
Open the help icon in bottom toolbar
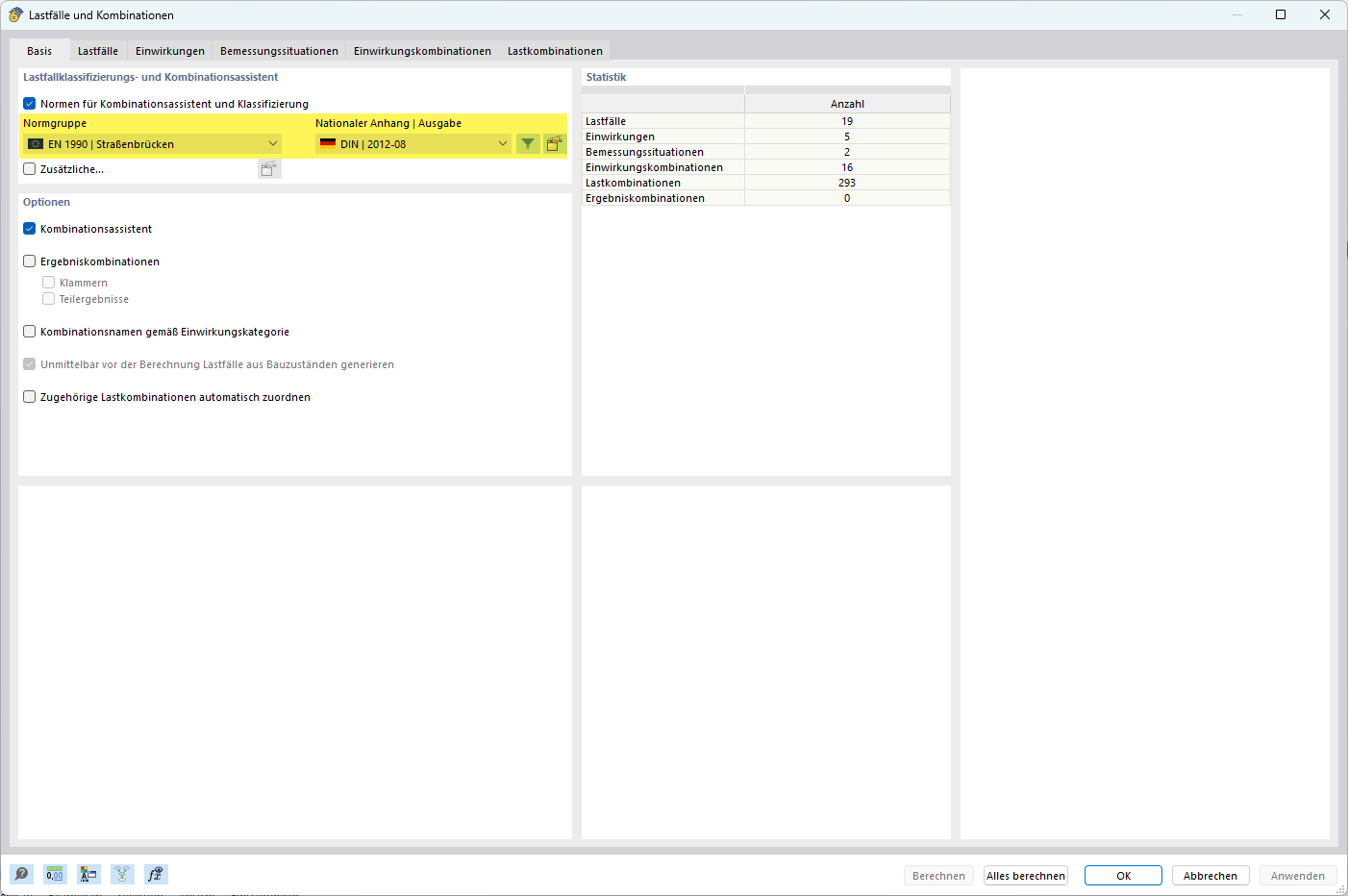21,874
